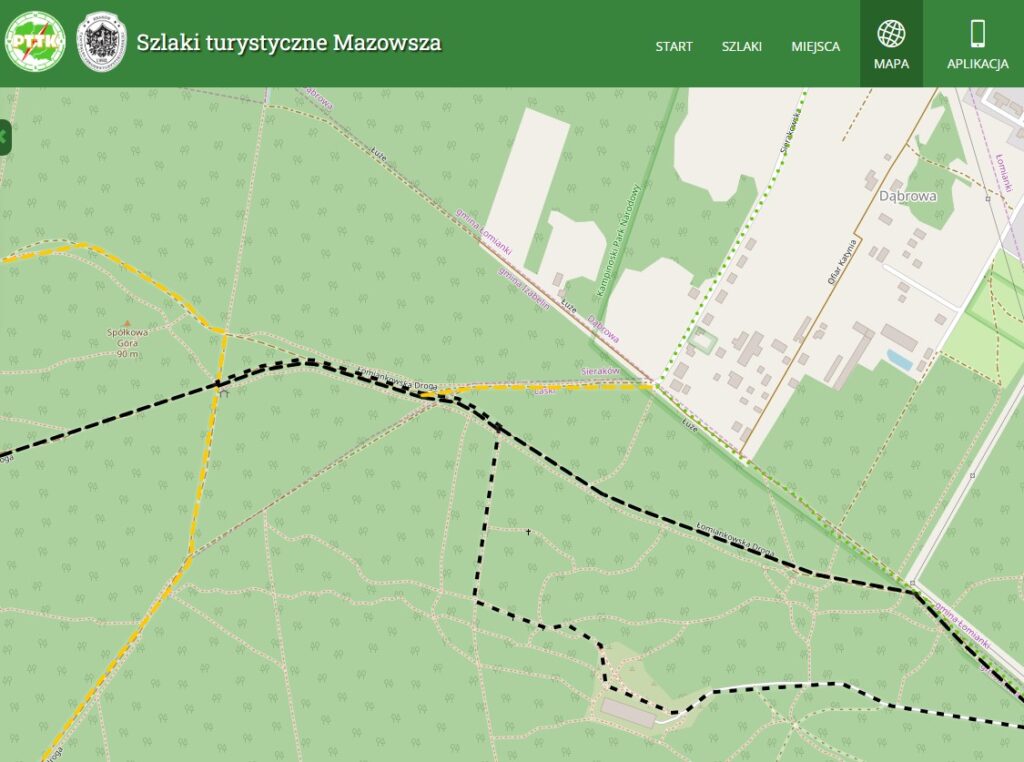Click the crest emblem beside the PTTK logo
Screen dimensions: 1024x762
click(x=101, y=43)
